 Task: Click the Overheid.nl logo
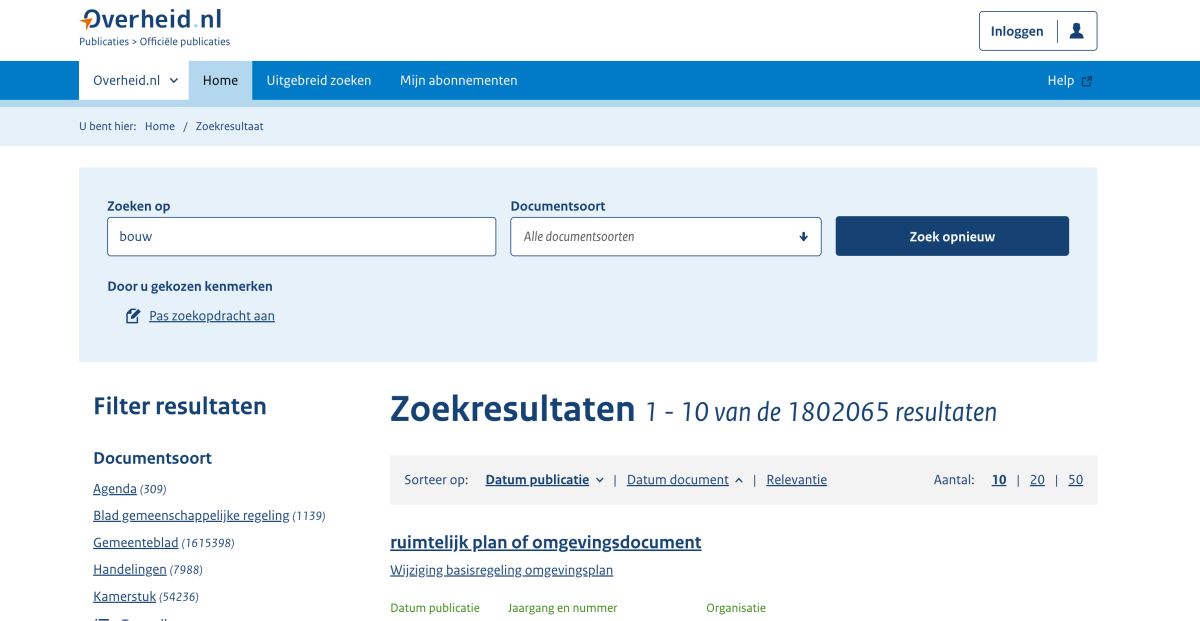(x=151, y=20)
